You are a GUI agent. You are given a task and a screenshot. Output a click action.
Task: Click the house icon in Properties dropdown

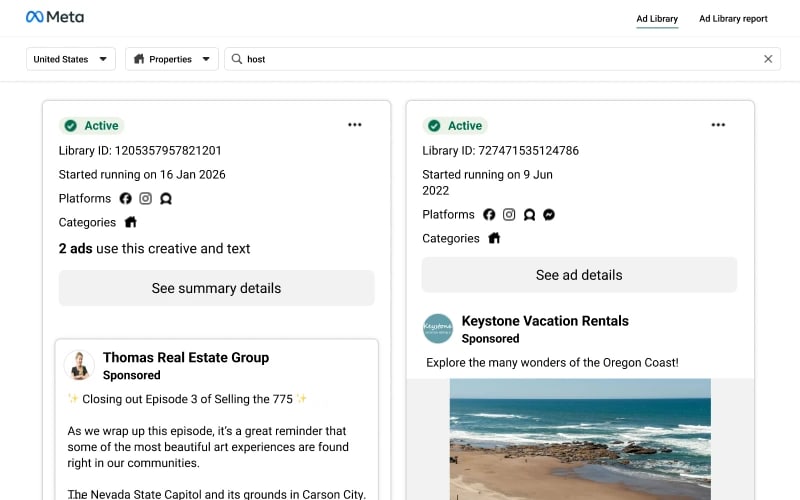pos(139,59)
